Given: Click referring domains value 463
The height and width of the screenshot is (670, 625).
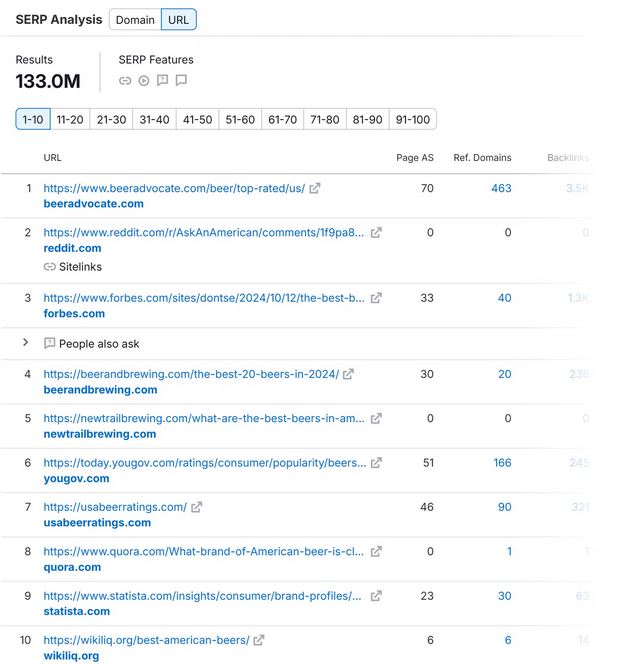Looking at the screenshot, I should [x=501, y=188].
